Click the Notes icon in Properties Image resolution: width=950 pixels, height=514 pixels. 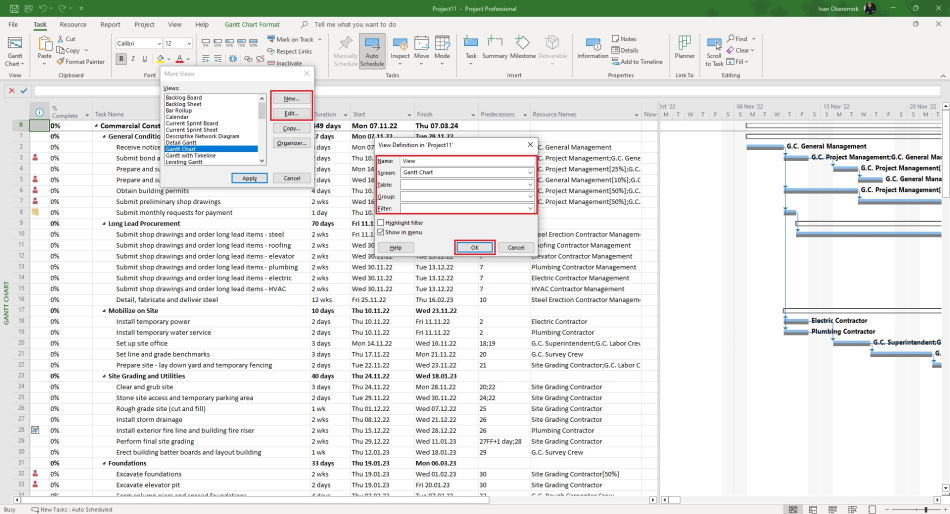click(x=616, y=39)
